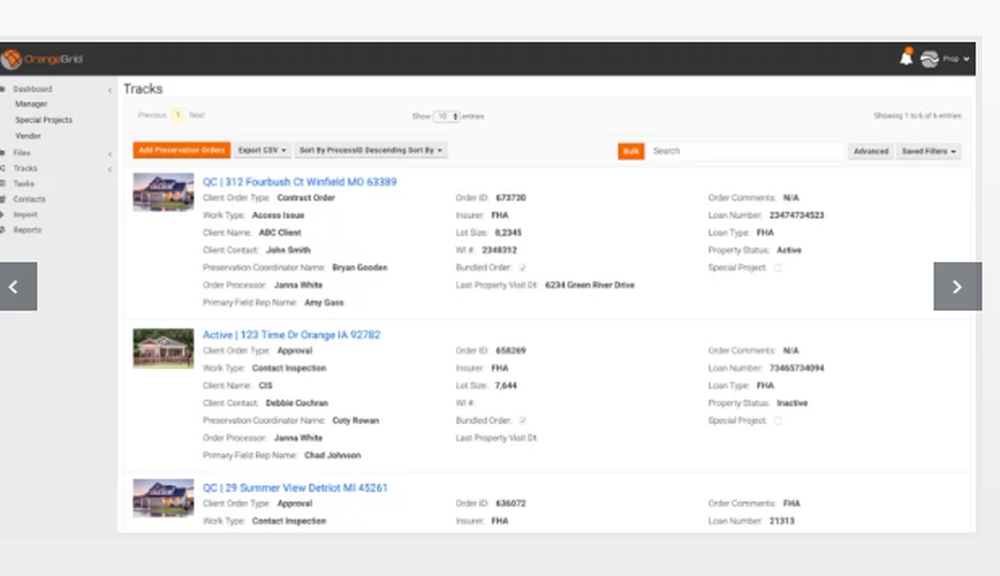Select coordinator name Bryan Gooden
This screenshot has height=576, width=1000.
[x=360, y=268]
